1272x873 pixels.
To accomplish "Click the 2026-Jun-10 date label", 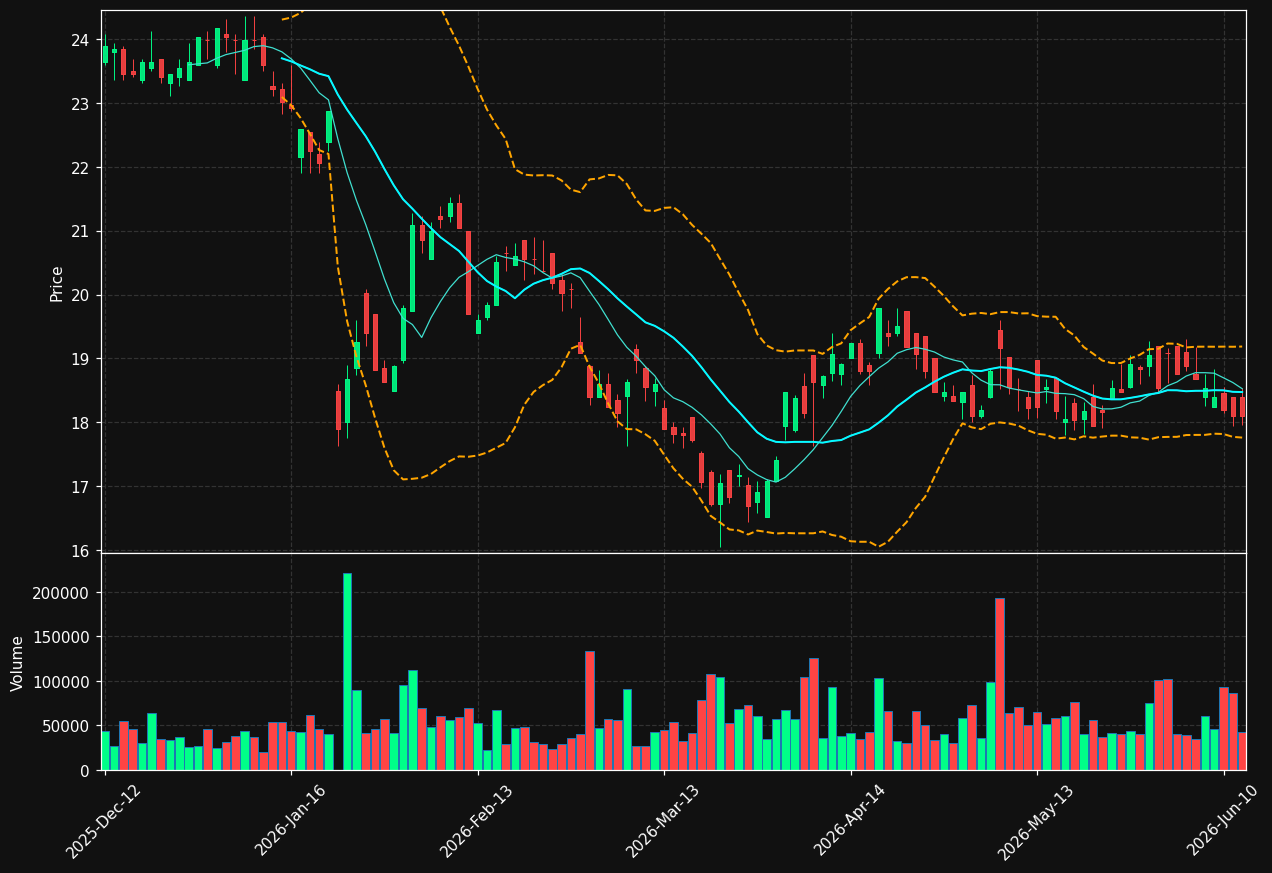I will coord(1223,820).
